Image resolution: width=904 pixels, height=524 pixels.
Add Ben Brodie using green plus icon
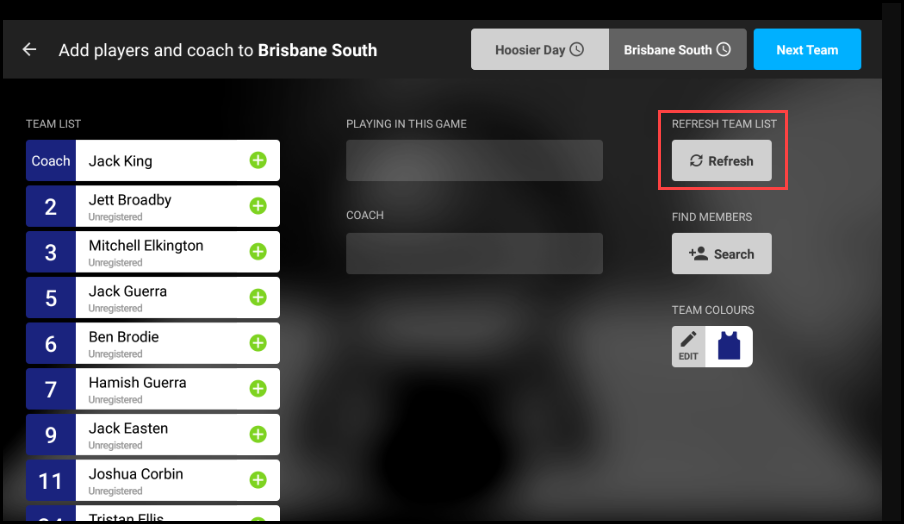258,343
